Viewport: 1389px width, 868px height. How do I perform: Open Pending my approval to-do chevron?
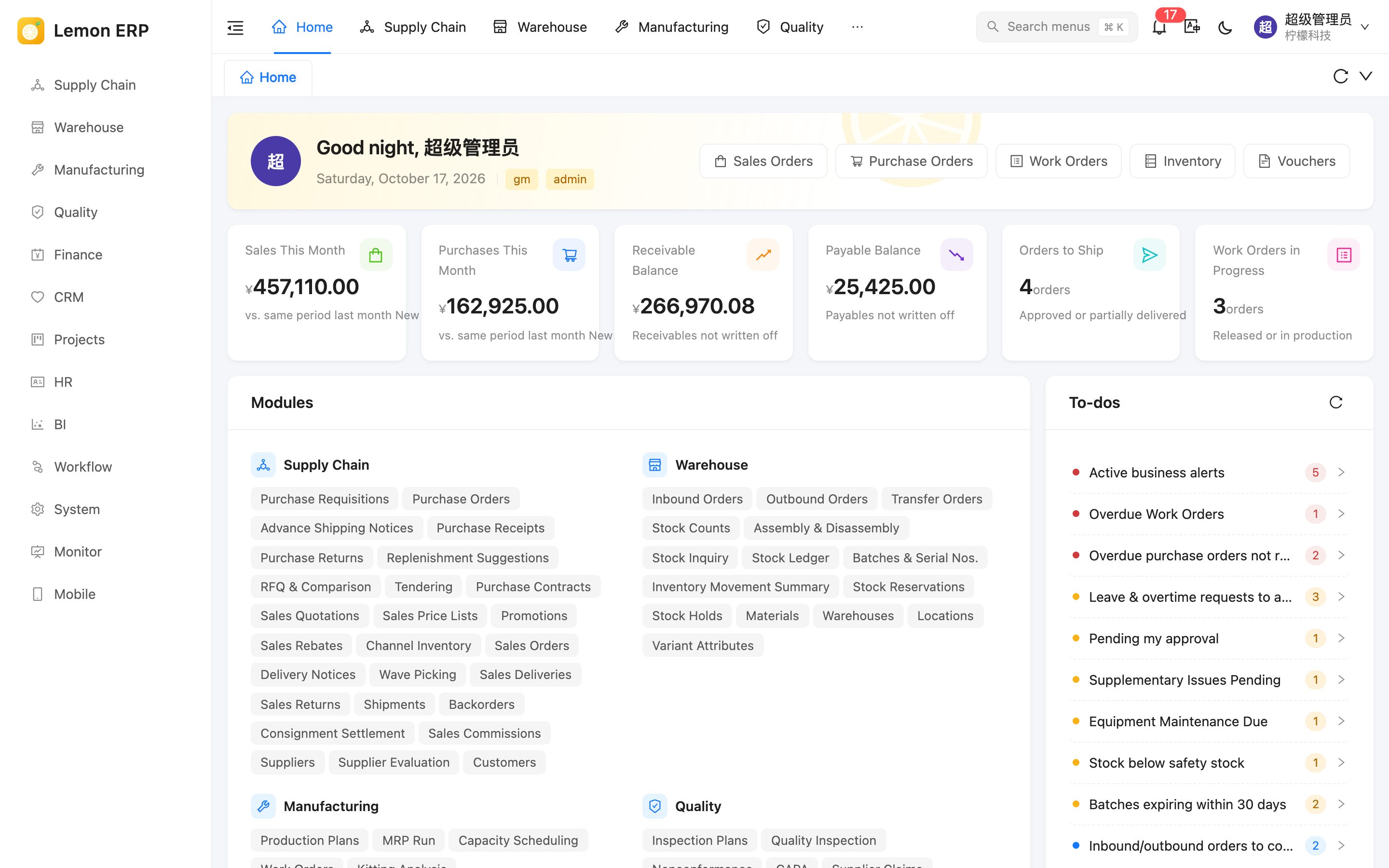pyautogui.click(x=1341, y=638)
